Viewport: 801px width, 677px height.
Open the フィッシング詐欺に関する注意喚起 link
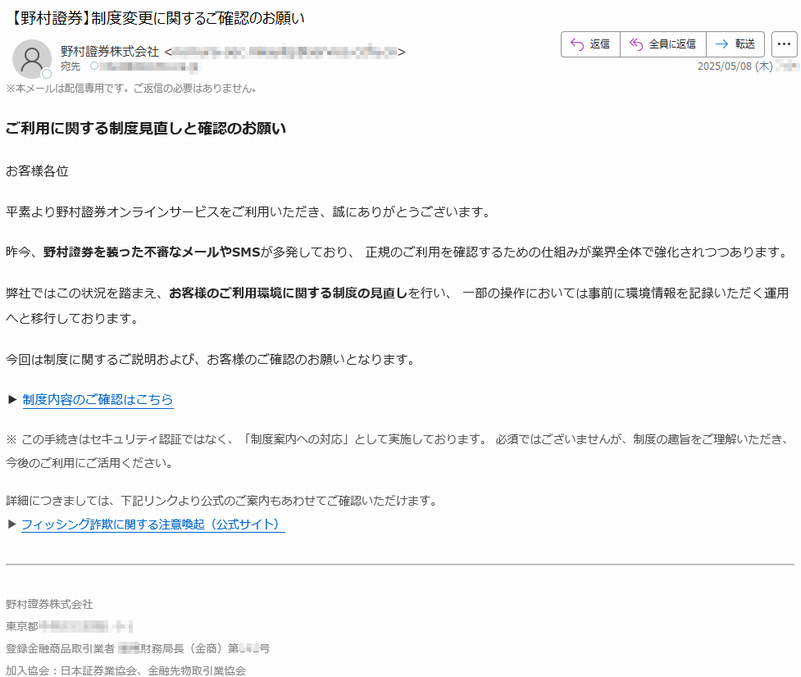click(x=153, y=524)
